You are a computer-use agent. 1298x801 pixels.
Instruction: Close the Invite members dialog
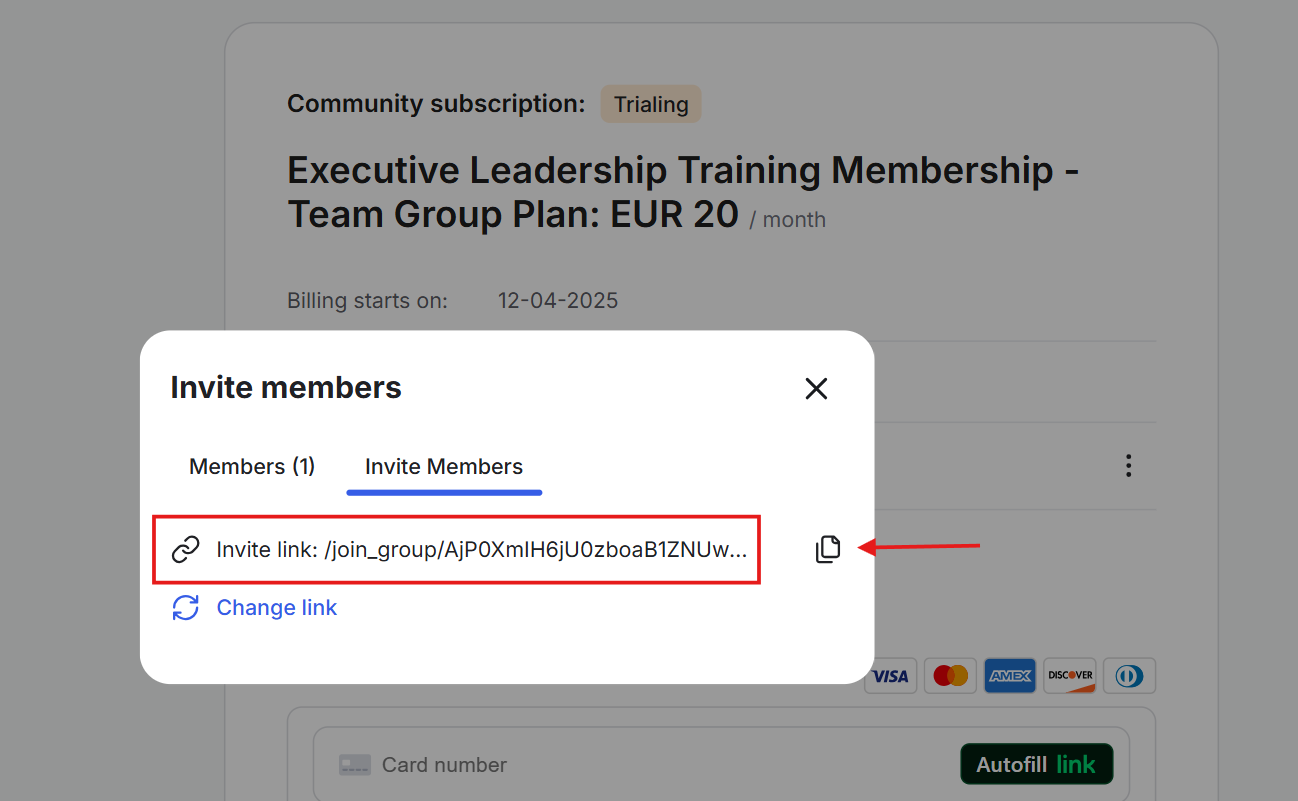click(x=816, y=389)
